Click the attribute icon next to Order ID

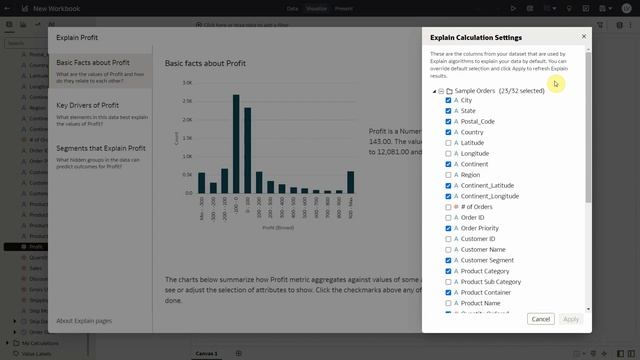pos(456,218)
